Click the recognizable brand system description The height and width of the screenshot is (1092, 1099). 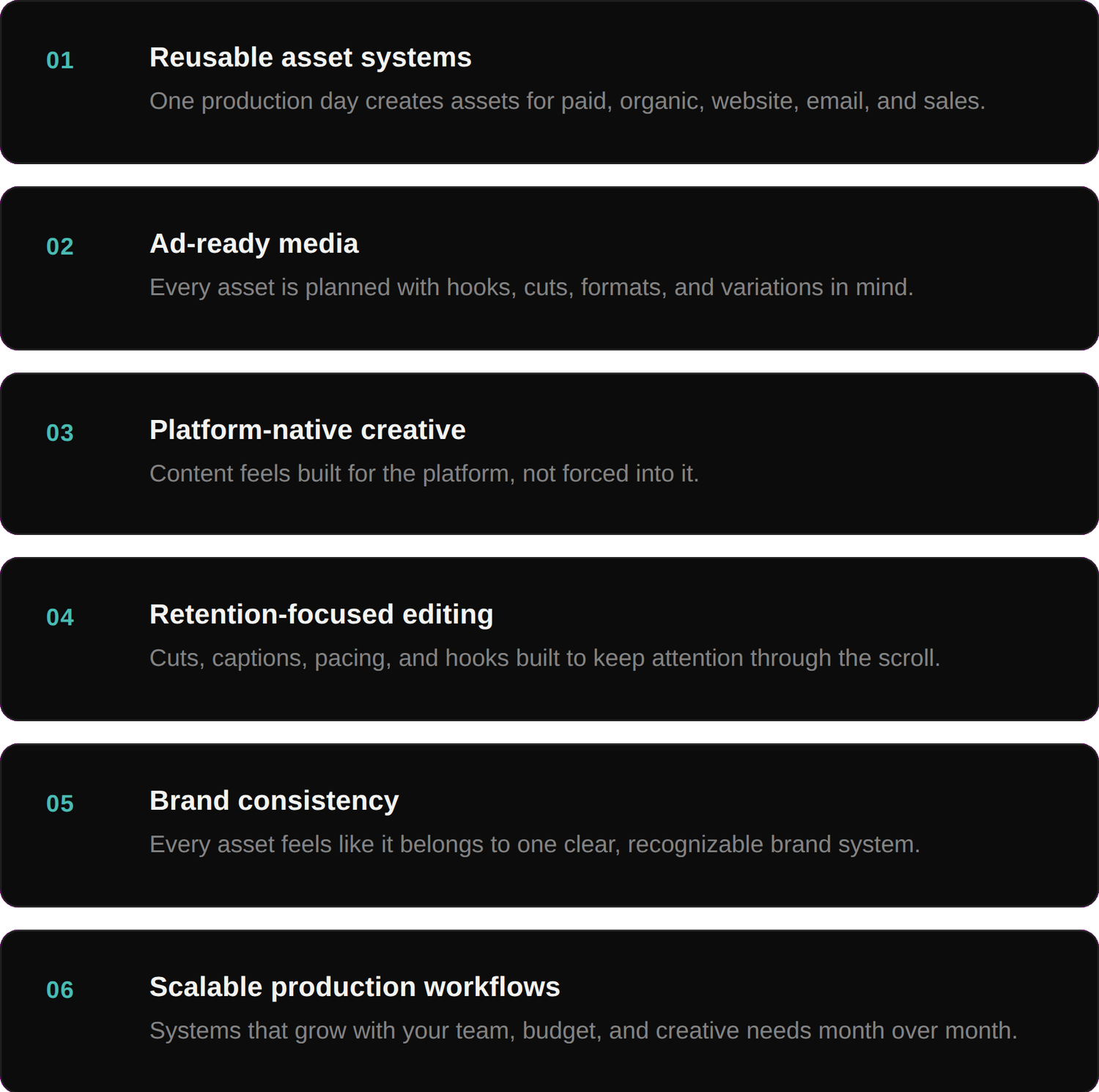(535, 844)
